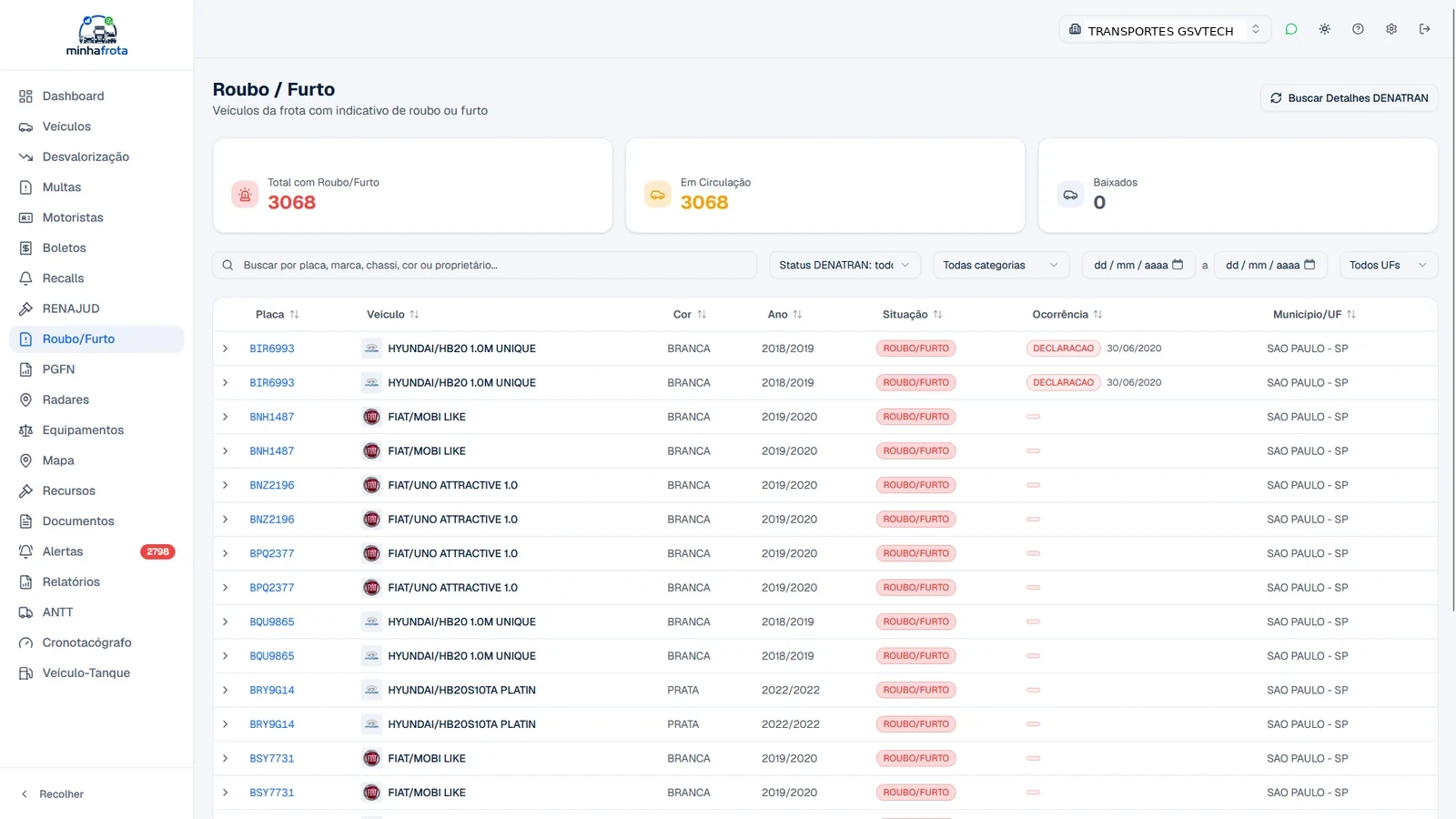Click the first DECLARACAO occurrence badge
The image size is (1456, 819).
[1063, 349]
